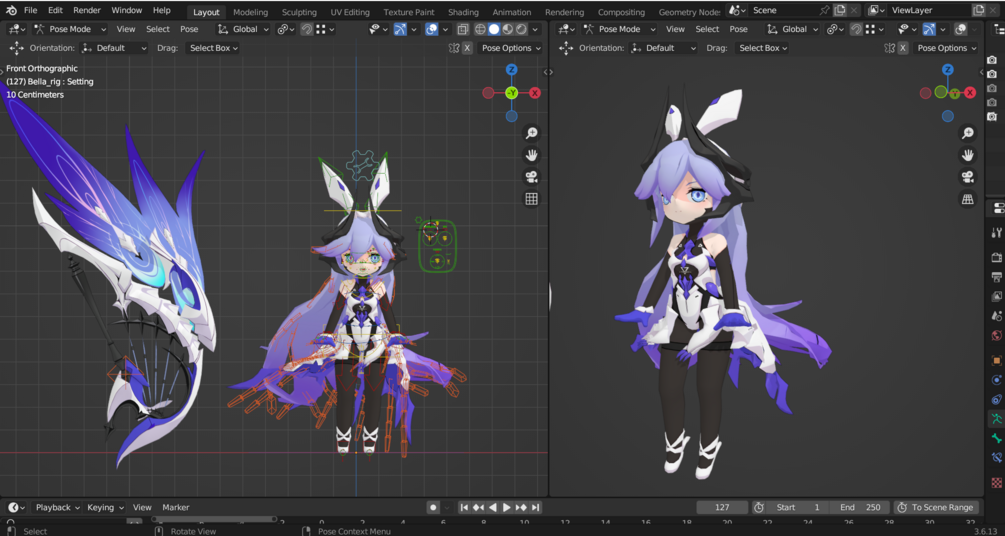Open the Object properties tab icon
This screenshot has height=536, width=1005.
pos(997,360)
